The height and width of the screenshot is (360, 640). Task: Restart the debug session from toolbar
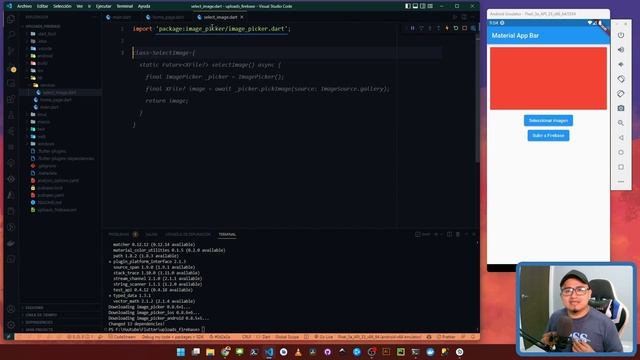[x=456, y=28]
